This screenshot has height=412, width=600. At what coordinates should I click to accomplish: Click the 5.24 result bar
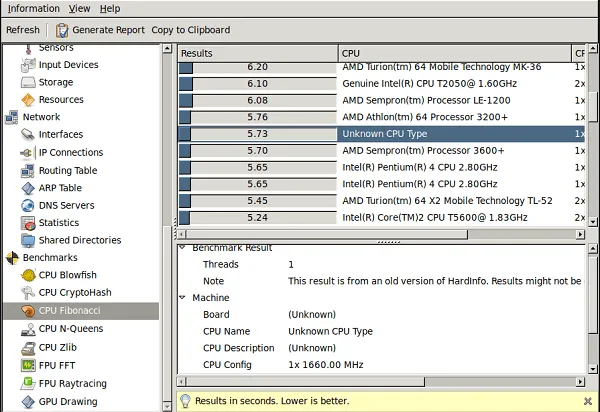(258, 218)
